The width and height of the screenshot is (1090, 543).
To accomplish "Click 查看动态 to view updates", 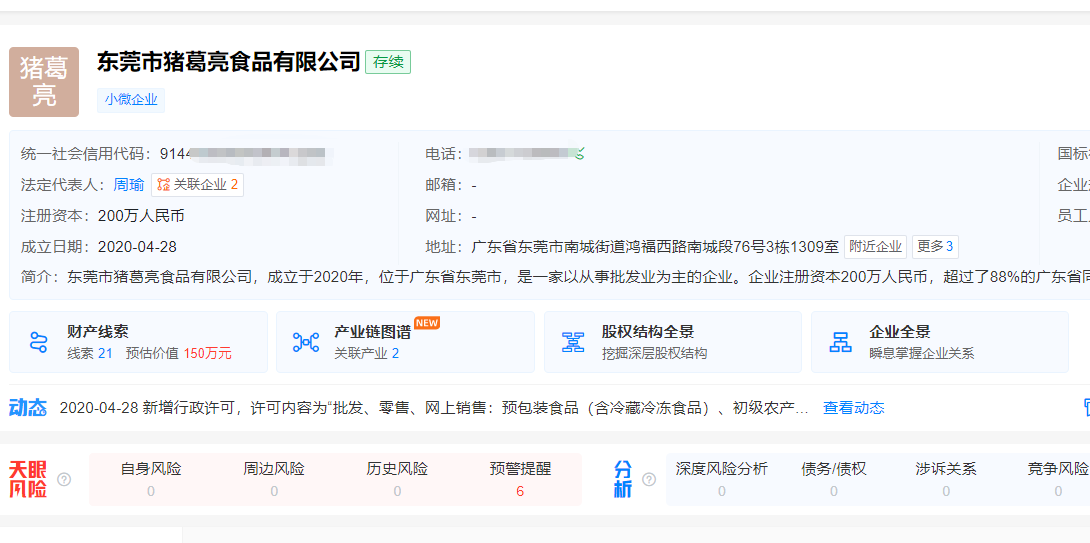I will click(853, 408).
